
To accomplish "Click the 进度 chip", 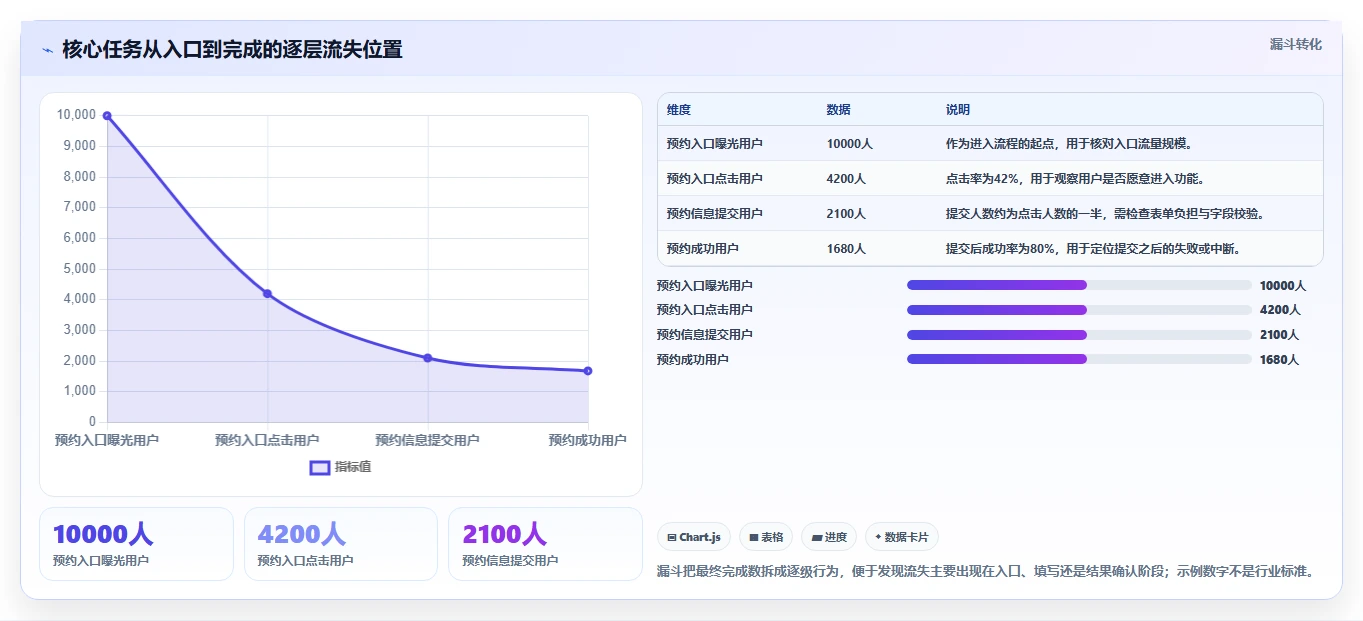I will point(829,537).
